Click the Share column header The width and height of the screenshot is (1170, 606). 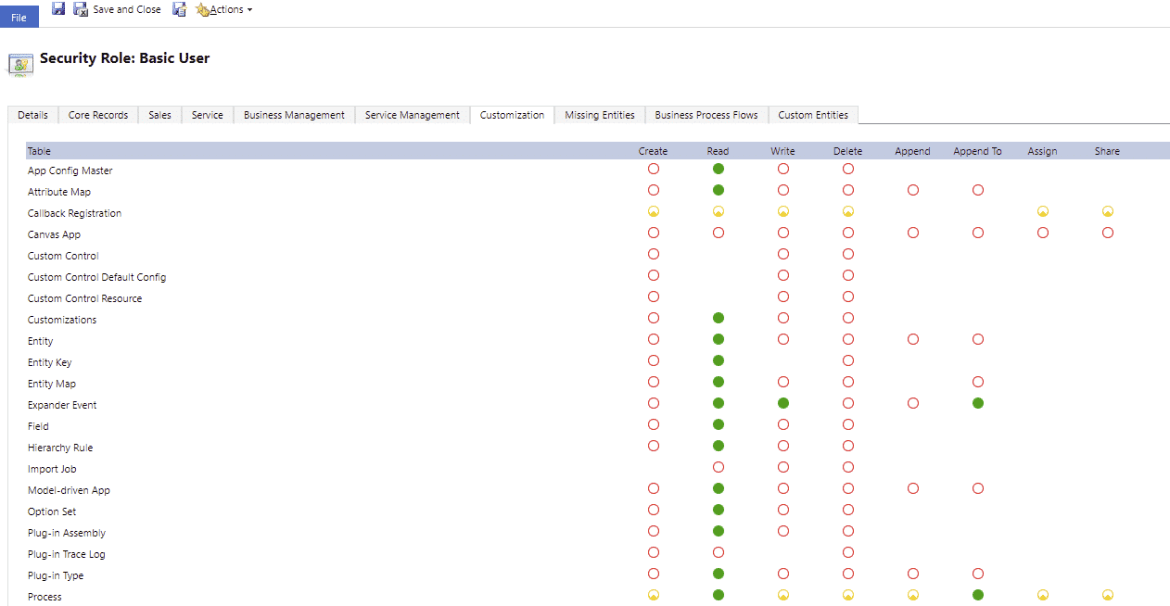(1107, 152)
